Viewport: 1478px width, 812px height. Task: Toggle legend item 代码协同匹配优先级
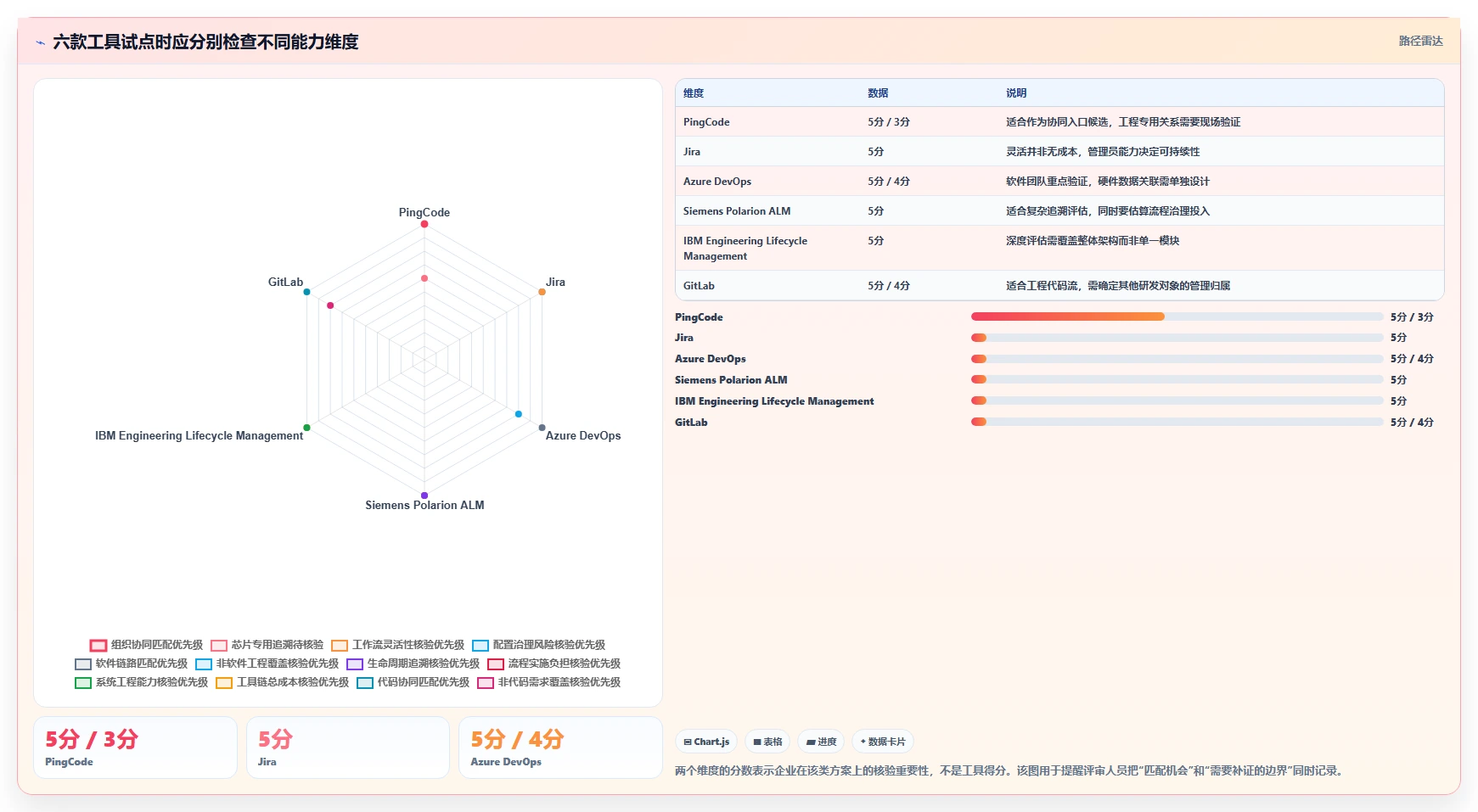[x=413, y=682]
